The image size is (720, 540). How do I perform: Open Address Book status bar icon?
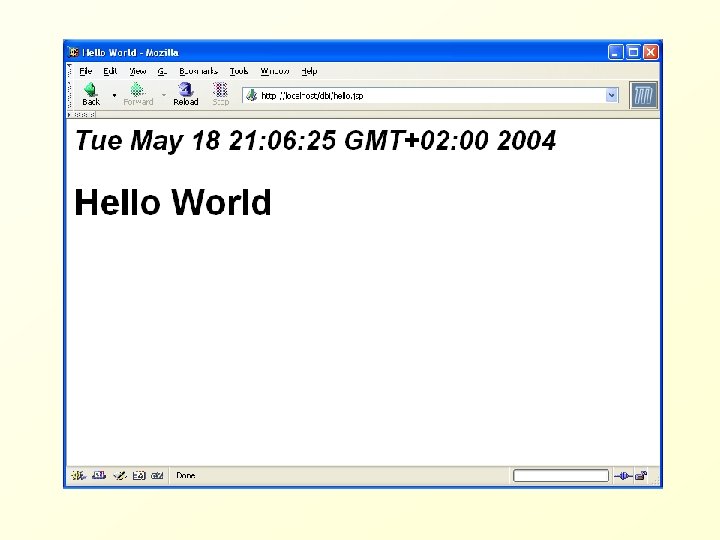(x=139, y=476)
